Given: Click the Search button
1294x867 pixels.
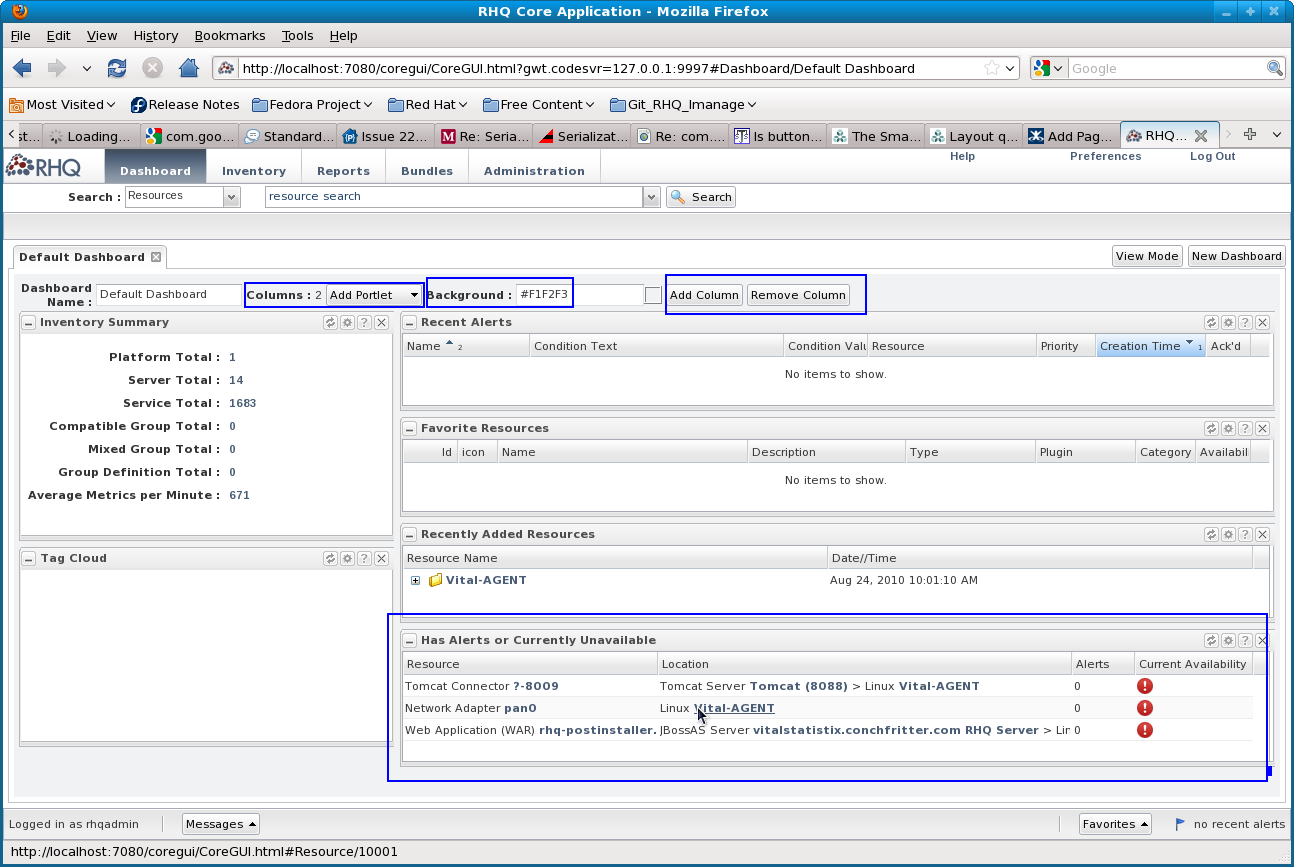Looking at the screenshot, I should point(701,197).
